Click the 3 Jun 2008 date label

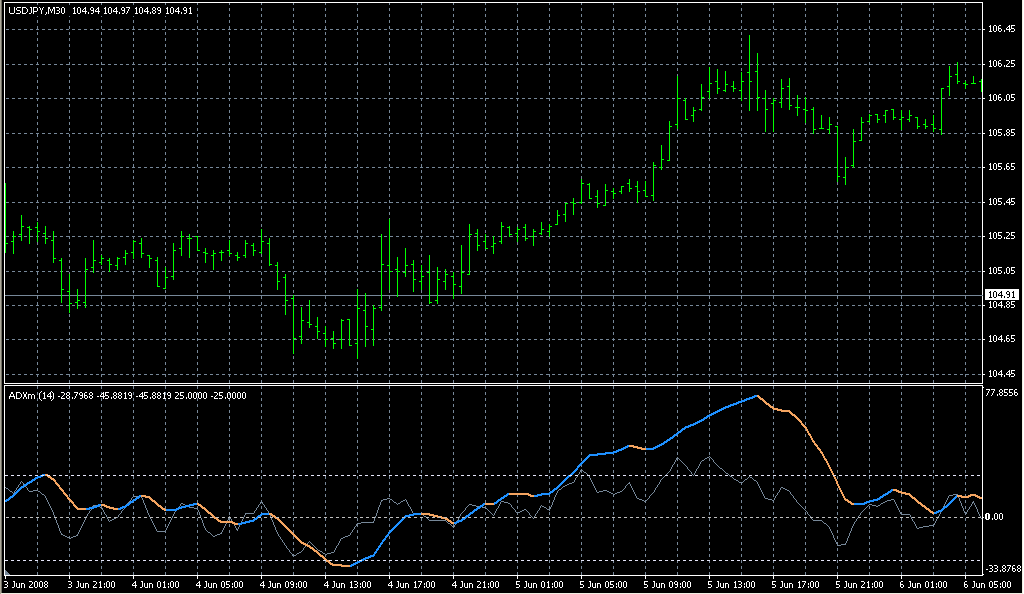[27, 584]
